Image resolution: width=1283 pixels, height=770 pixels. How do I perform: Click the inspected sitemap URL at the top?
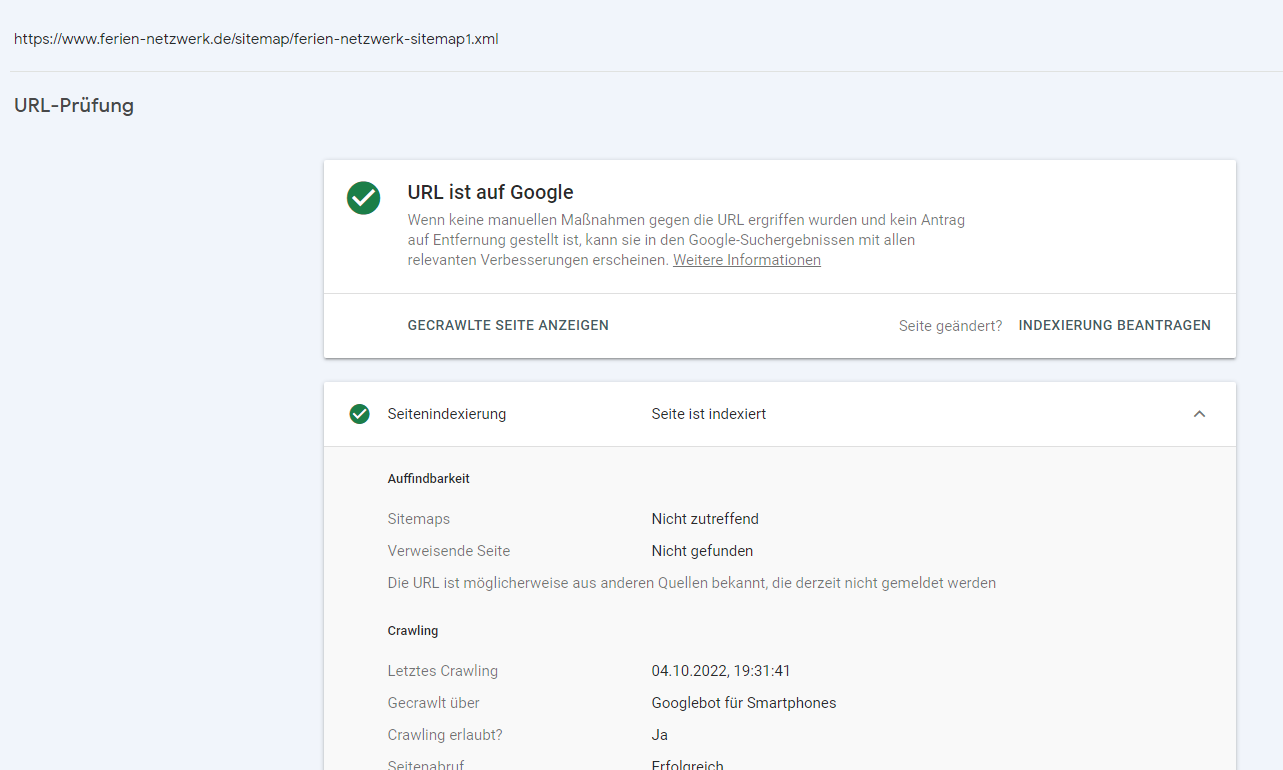point(256,40)
